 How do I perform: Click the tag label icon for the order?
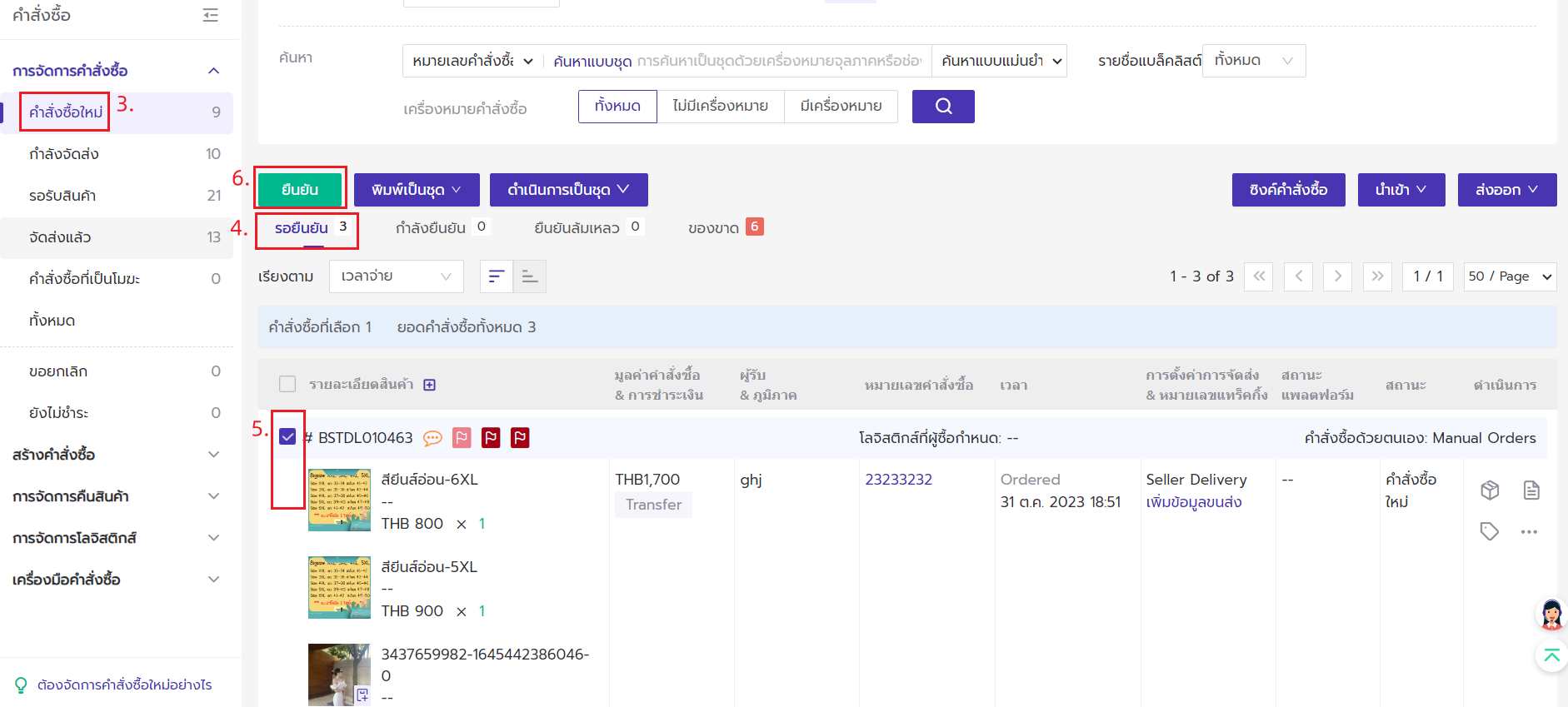coord(1490,531)
